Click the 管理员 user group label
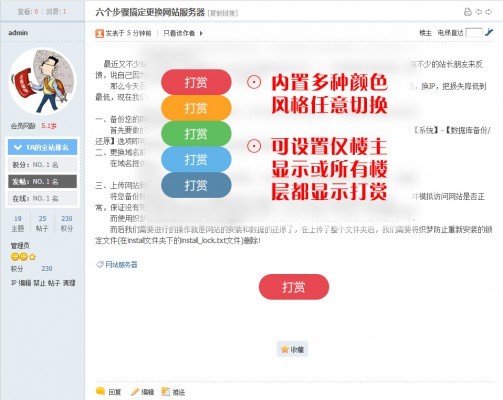Viewport: 503px width, 400px height. click(x=20, y=246)
